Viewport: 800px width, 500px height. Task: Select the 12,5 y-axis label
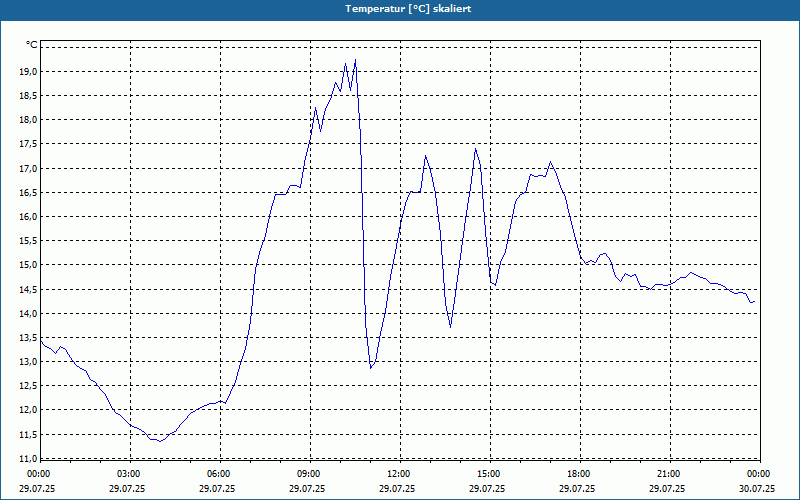pos(28,386)
